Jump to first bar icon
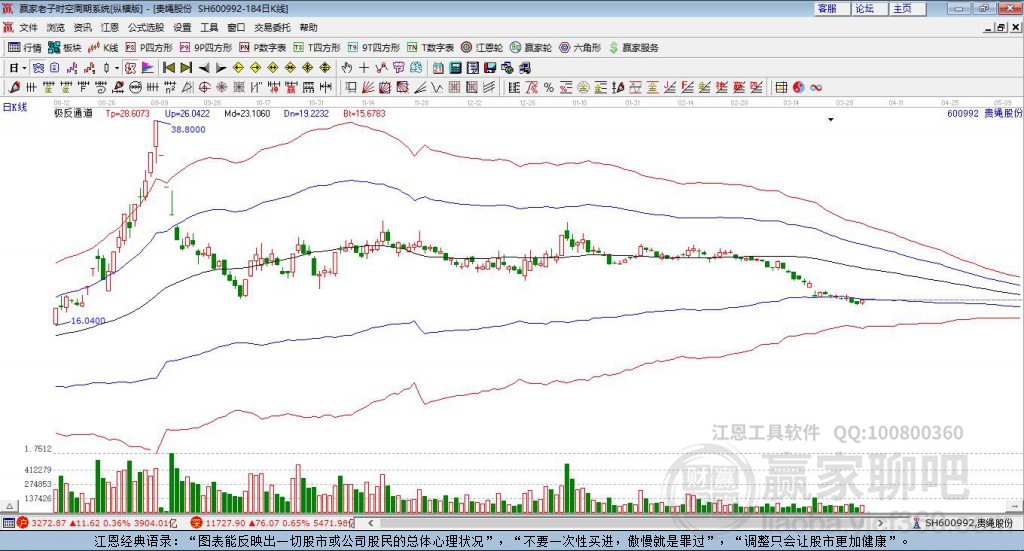 click(x=168, y=68)
